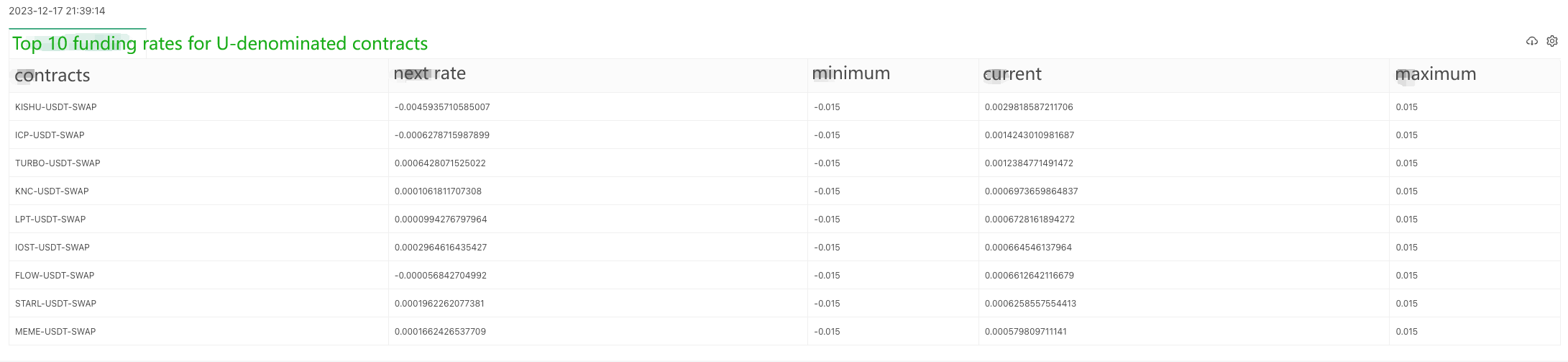Screen dimensions: 1568x362
Task: Click STARL-USDT-SWAP contract name
Action: point(55,304)
